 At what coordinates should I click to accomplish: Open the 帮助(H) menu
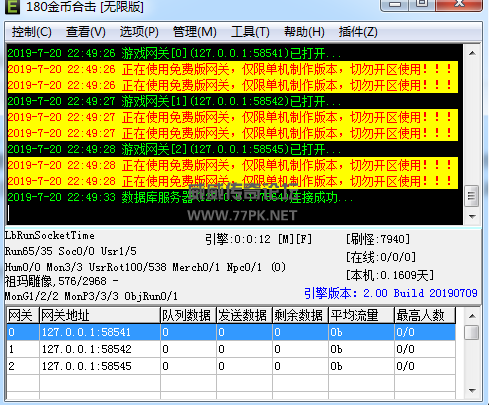(304, 32)
